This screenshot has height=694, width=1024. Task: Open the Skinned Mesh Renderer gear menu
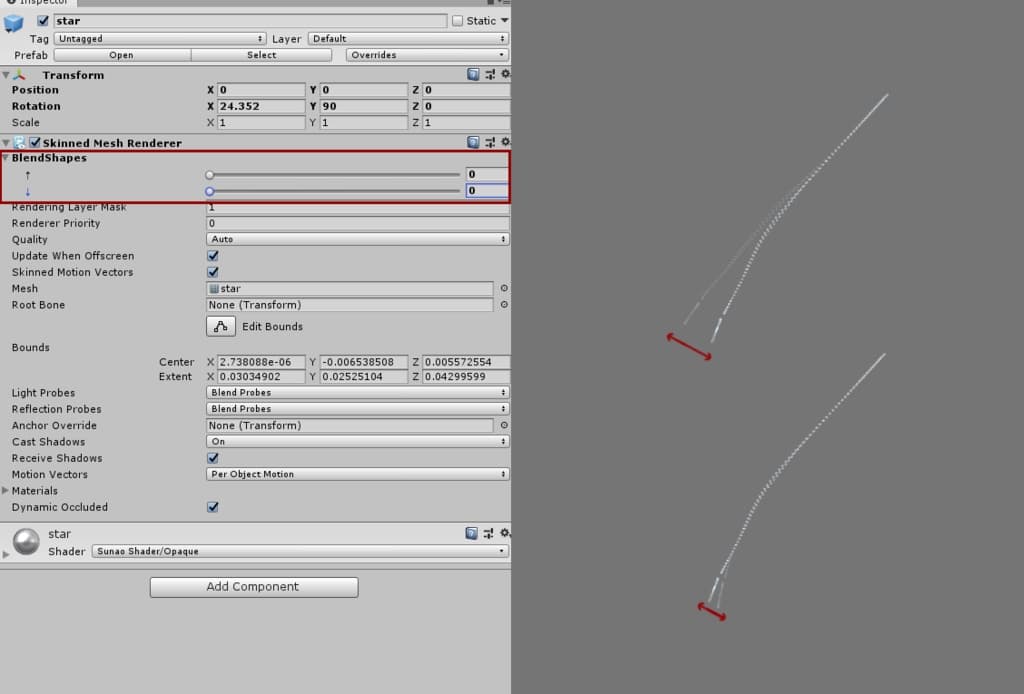pyautogui.click(x=505, y=143)
